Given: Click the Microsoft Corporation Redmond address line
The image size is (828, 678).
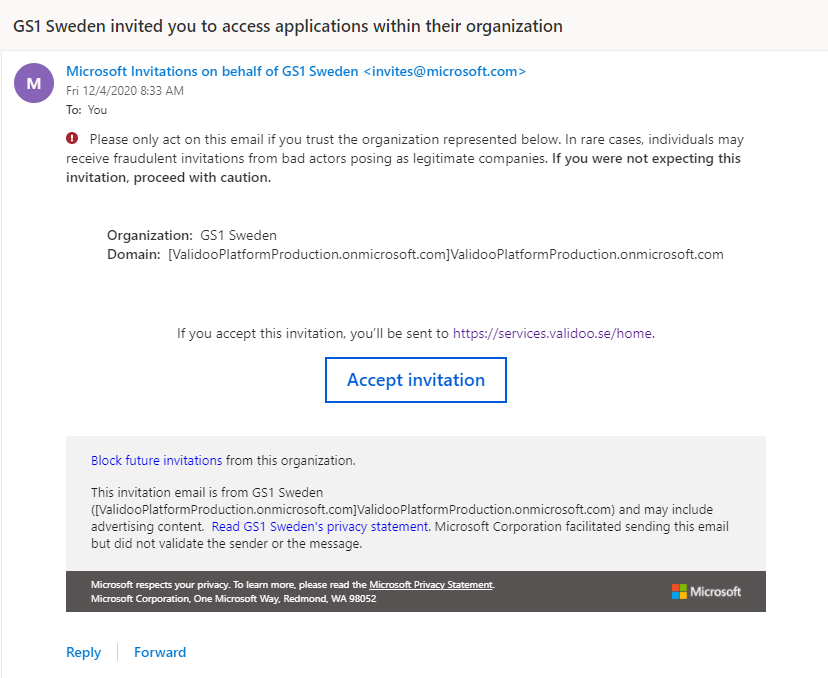Looking at the screenshot, I should coord(233,598).
